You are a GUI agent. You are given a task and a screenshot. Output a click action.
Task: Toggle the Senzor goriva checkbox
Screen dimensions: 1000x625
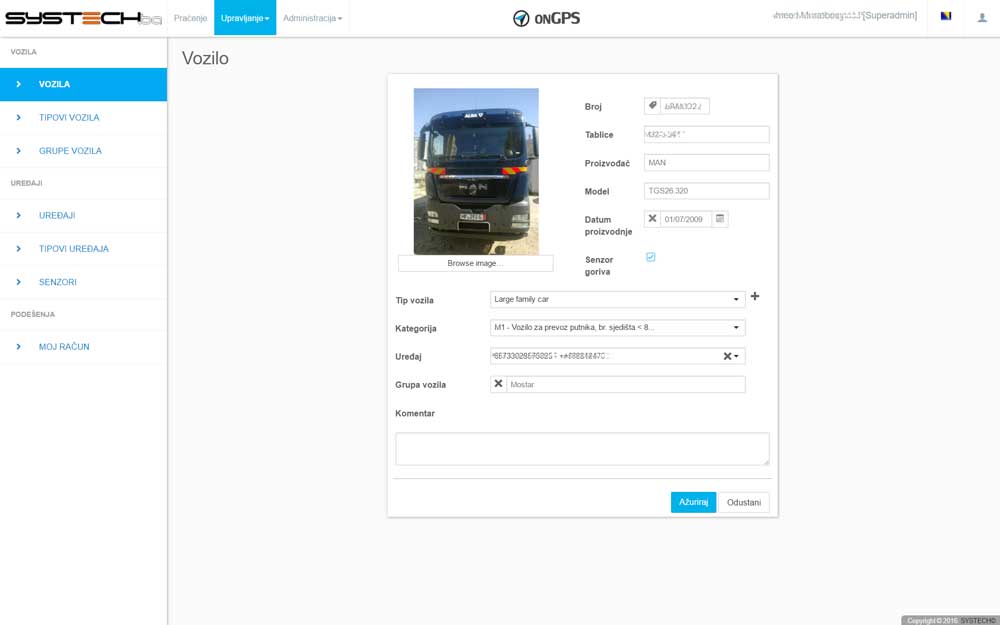coord(651,257)
